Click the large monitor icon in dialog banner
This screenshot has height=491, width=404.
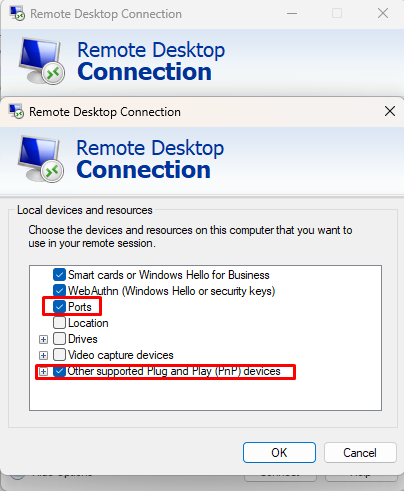[41, 159]
